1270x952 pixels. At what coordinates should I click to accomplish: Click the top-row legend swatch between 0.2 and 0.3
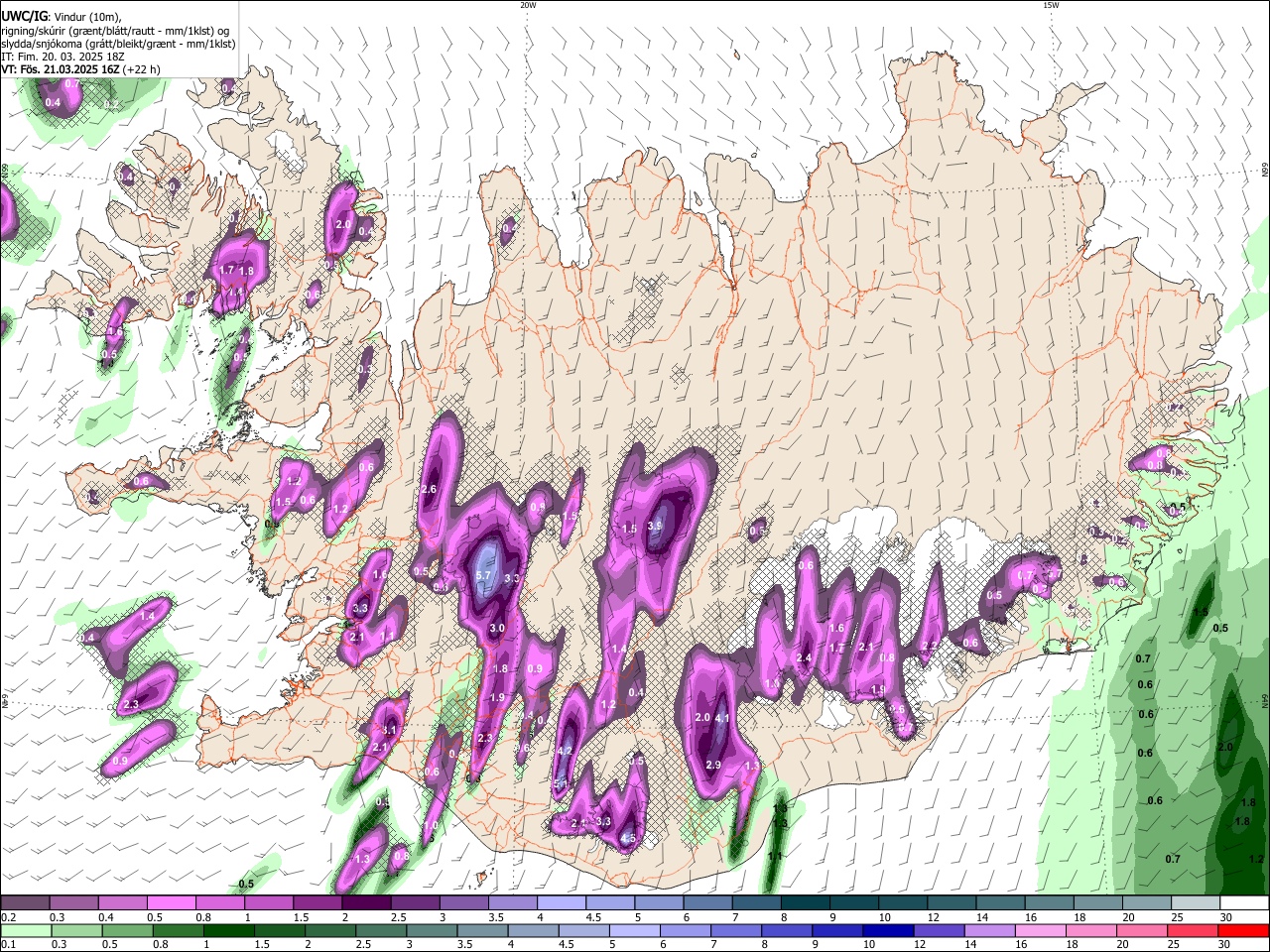25,903
